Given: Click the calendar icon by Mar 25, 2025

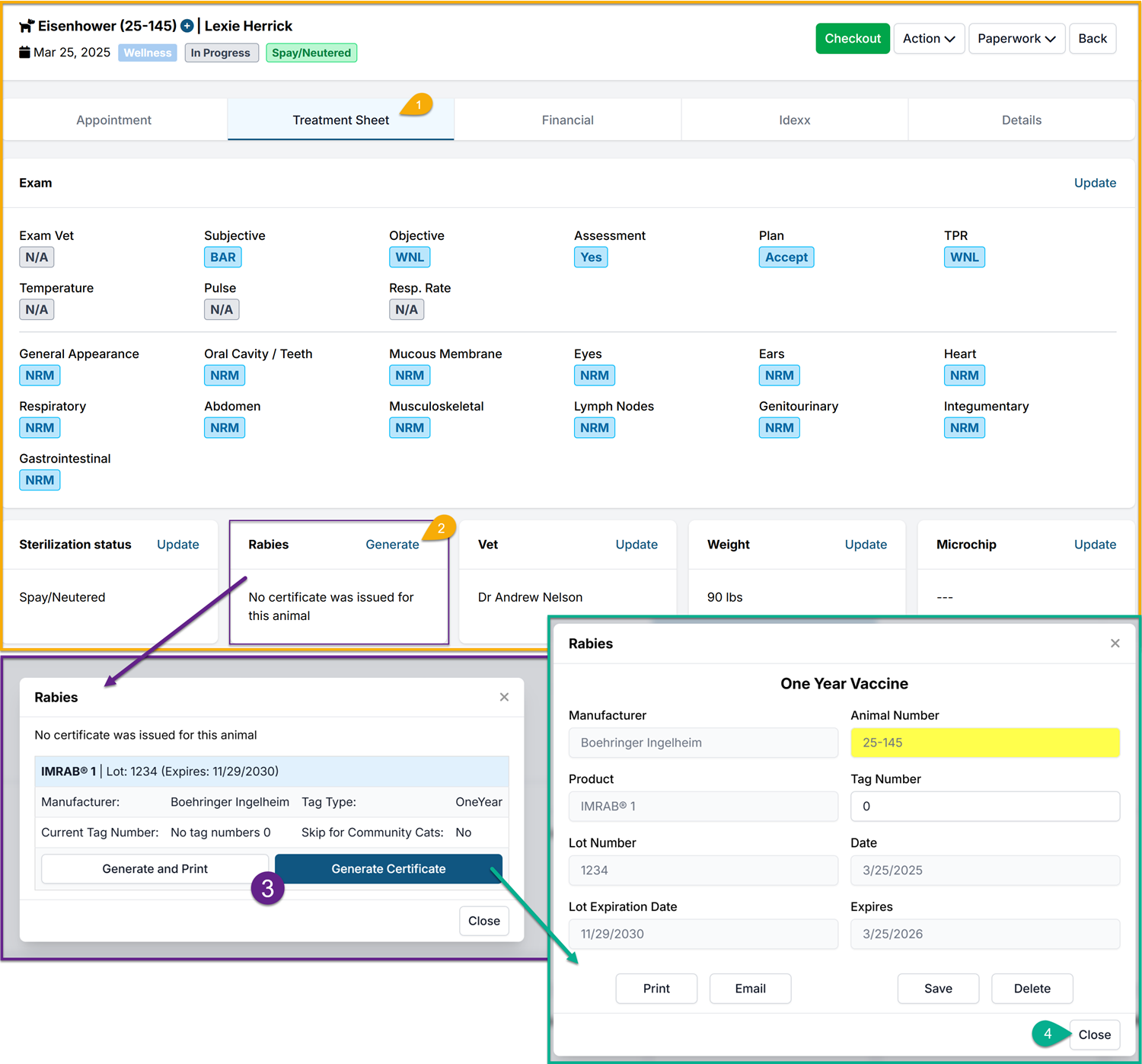Looking at the screenshot, I should (x=24, y=53).
